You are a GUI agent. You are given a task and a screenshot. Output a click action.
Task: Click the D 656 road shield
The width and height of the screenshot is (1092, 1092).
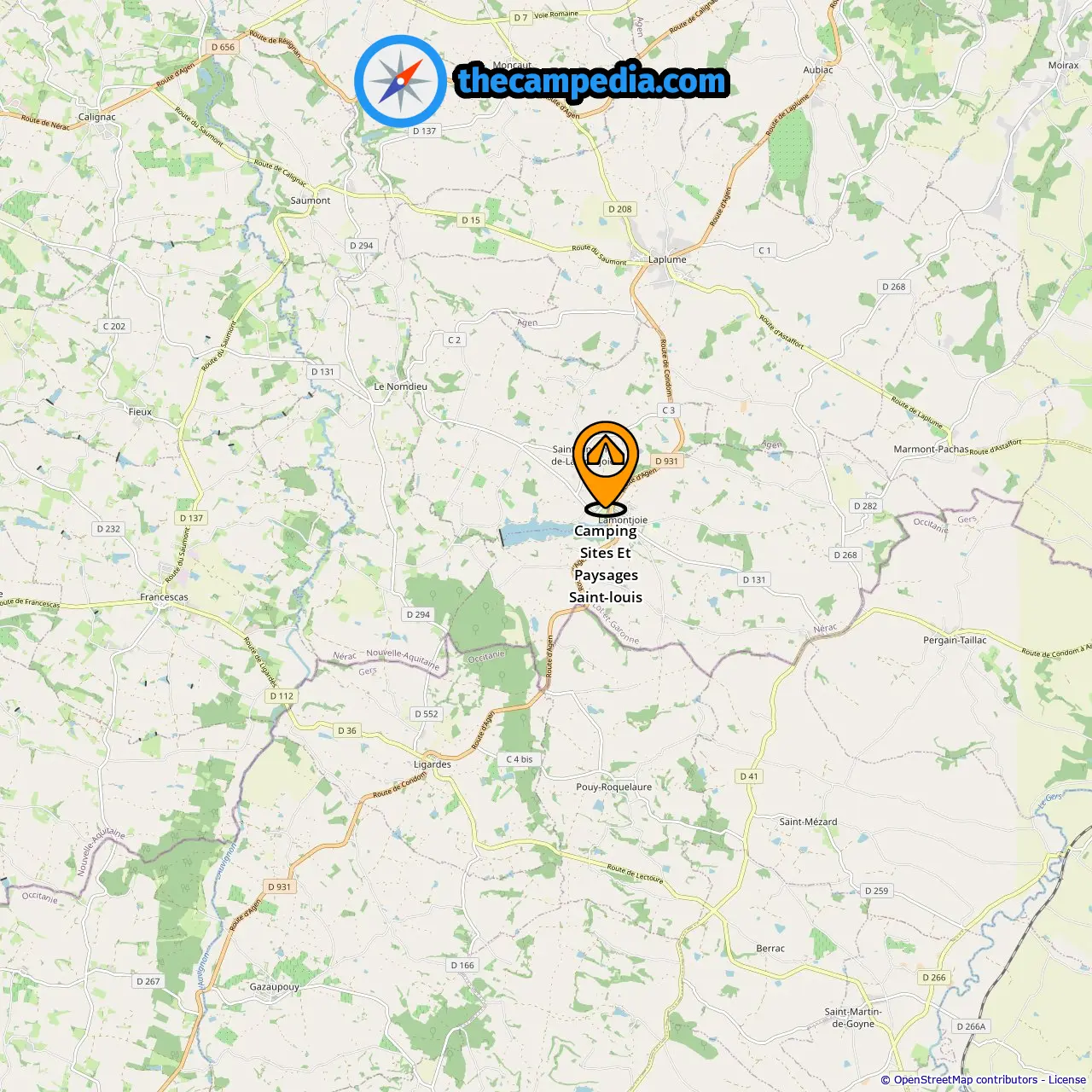(x=223, y=47)
